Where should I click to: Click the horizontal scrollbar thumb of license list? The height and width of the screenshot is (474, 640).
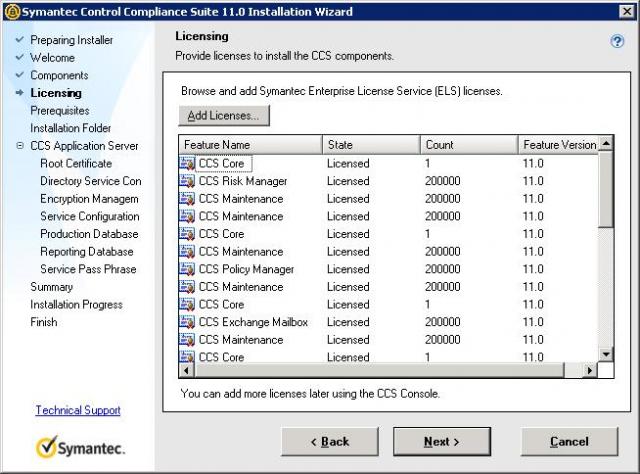coord(379,370)
